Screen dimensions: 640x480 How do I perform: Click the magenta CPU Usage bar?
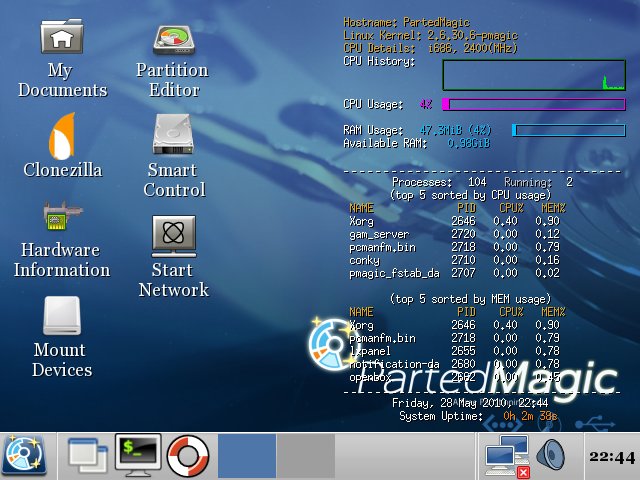pos(533,104)
